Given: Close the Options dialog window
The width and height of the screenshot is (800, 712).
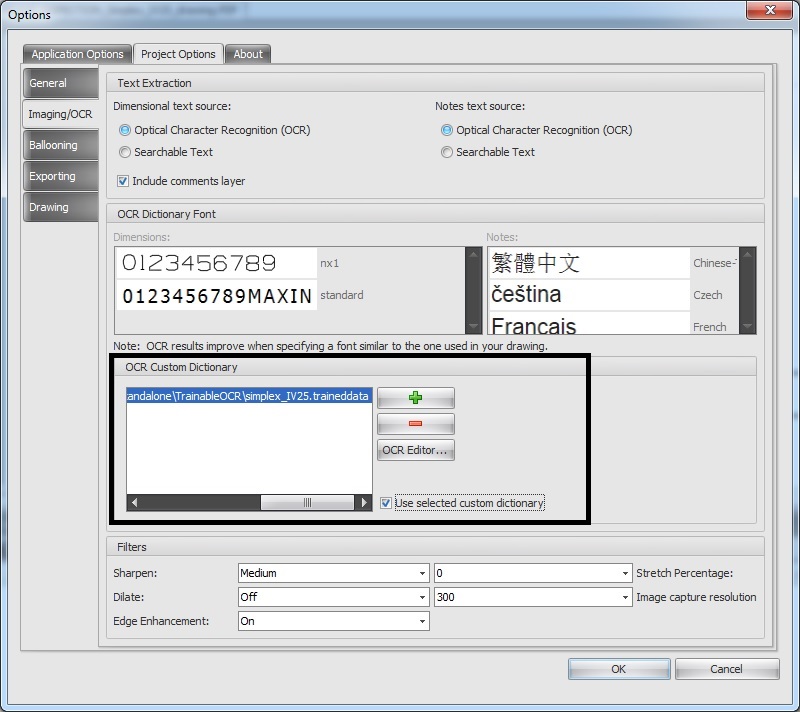Looking at the screenshot, I should click(766, 13).
